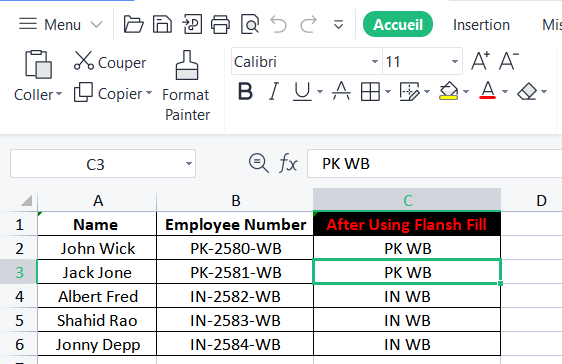Expand the quick access toolbar customization arrow

pyautogui.click(x=338, y=25)
